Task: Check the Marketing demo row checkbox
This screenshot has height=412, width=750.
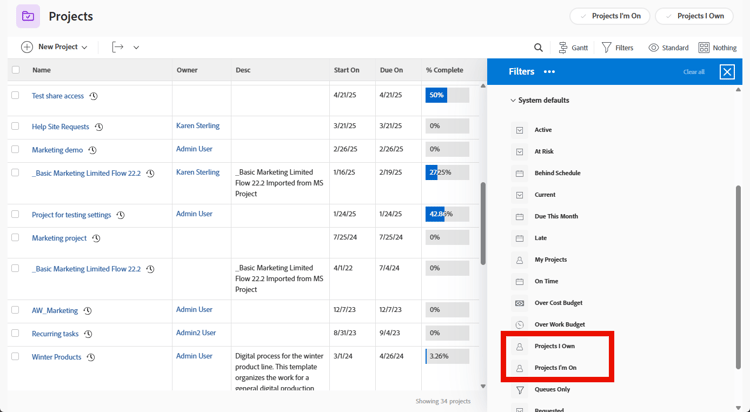Action: 15,149
